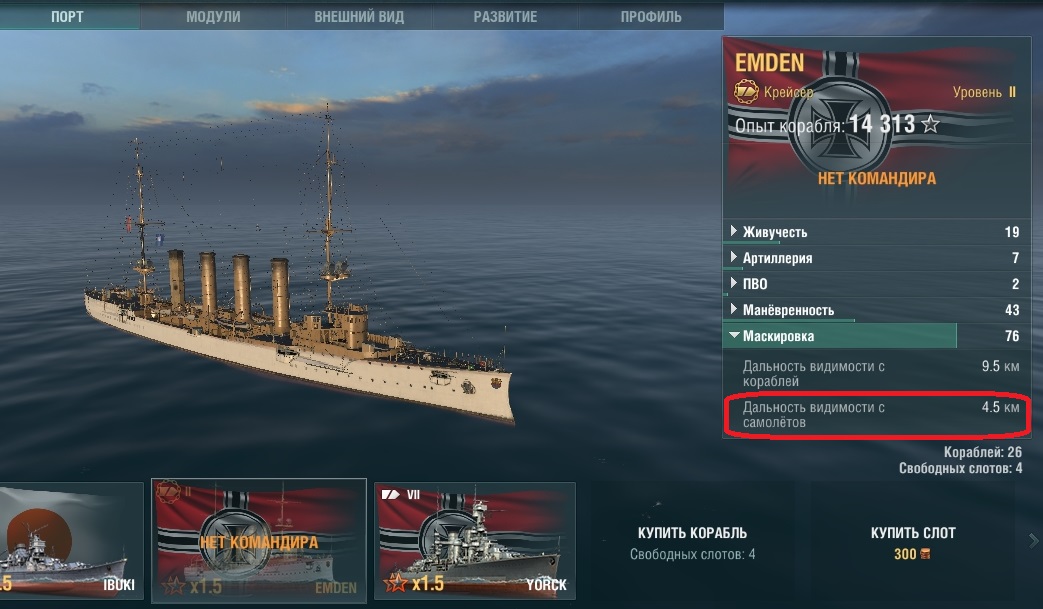Click the star icon next to ship experience

tap(931, 124)
